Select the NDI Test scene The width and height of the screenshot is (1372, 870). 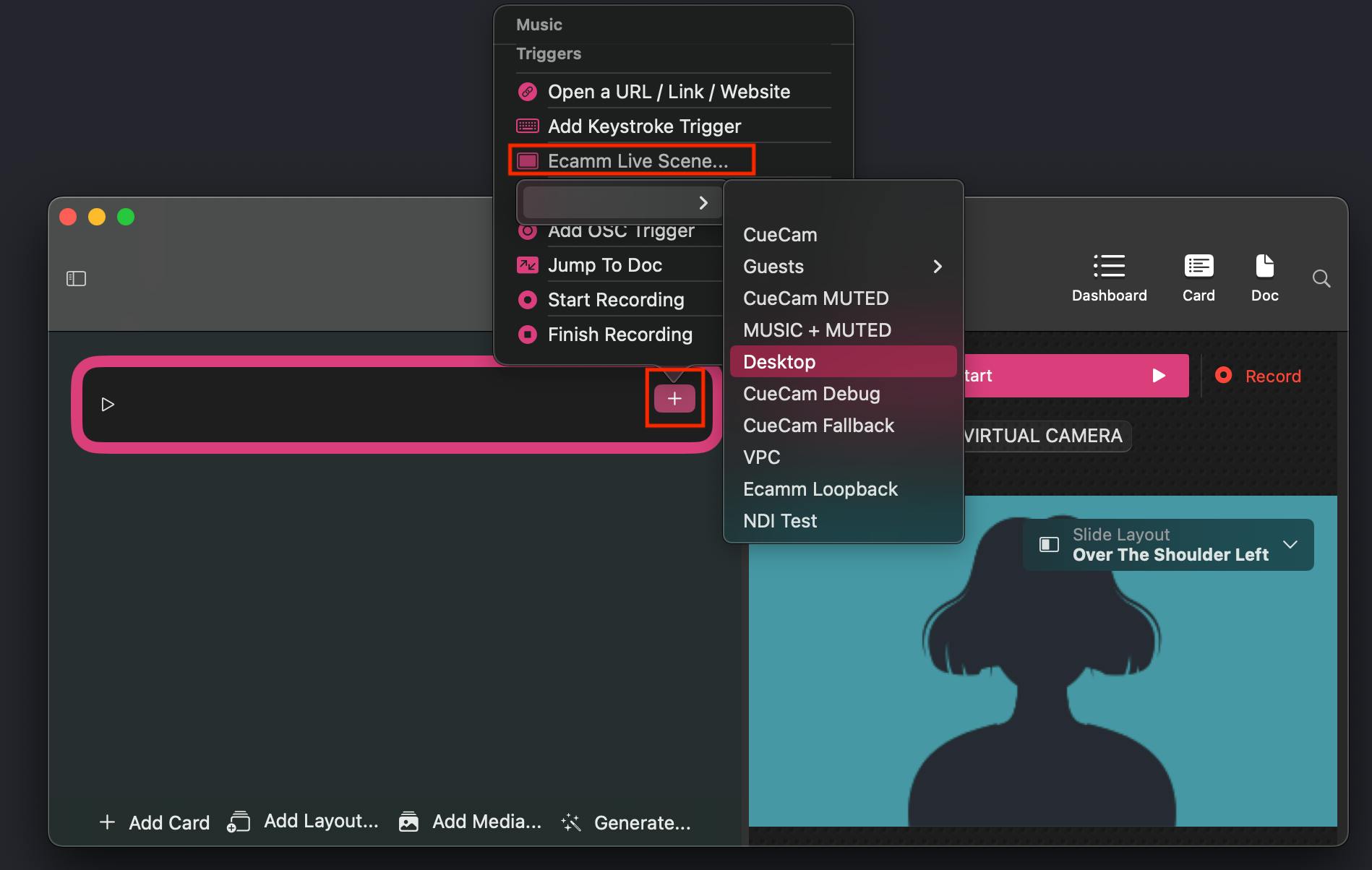(x=843, y=521)
